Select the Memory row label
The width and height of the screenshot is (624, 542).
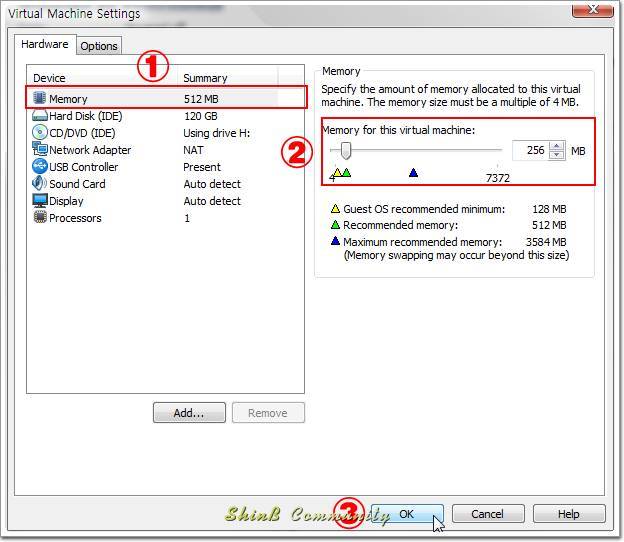coord(68,99)
